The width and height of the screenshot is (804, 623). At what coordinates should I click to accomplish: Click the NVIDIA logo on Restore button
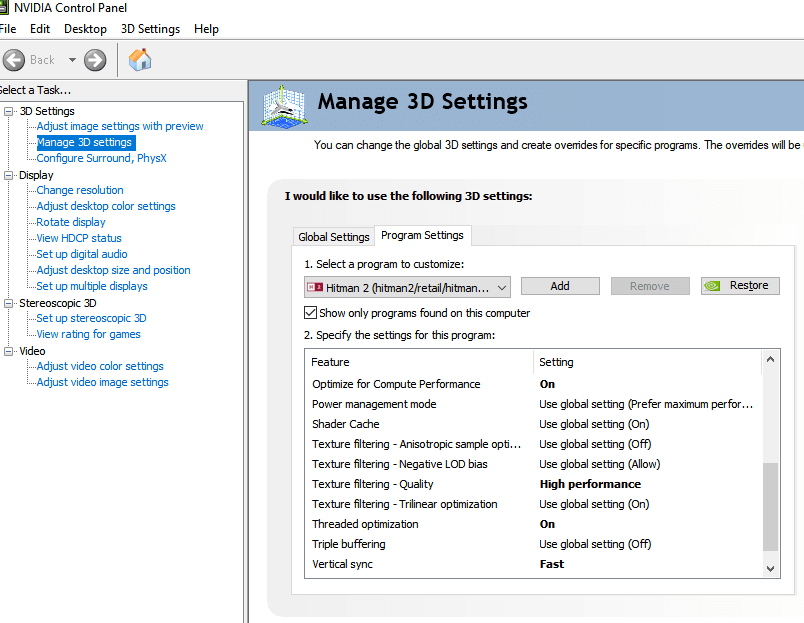[712, 286]
